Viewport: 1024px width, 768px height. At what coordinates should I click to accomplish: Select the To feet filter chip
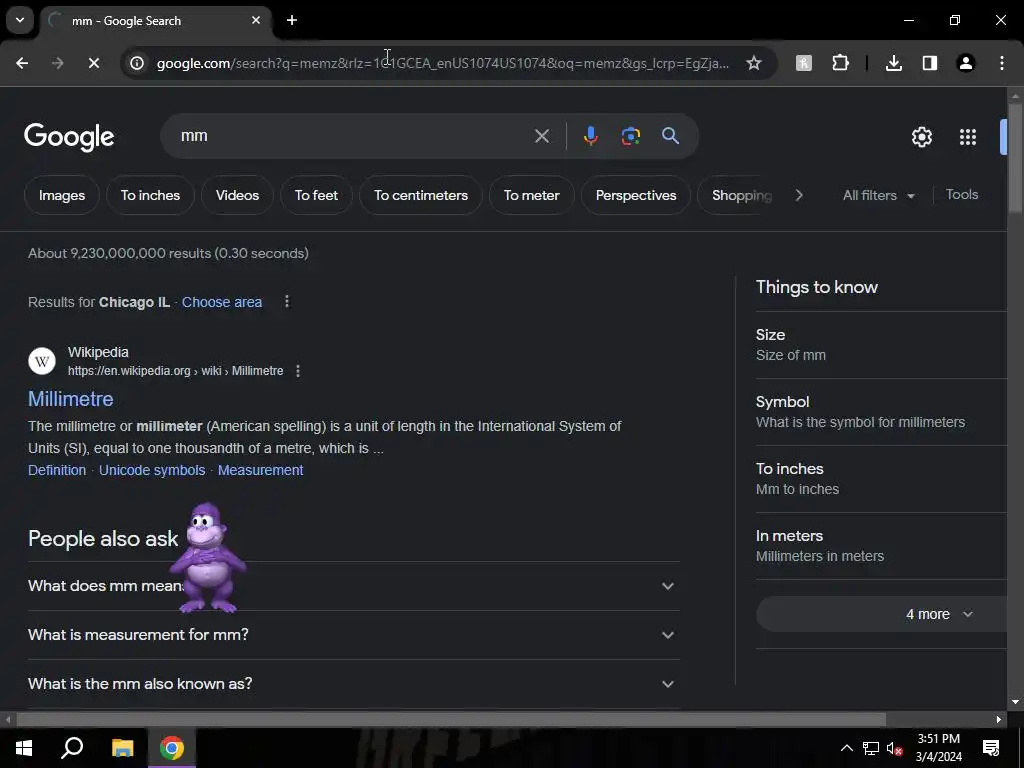(x=316, y=195)
